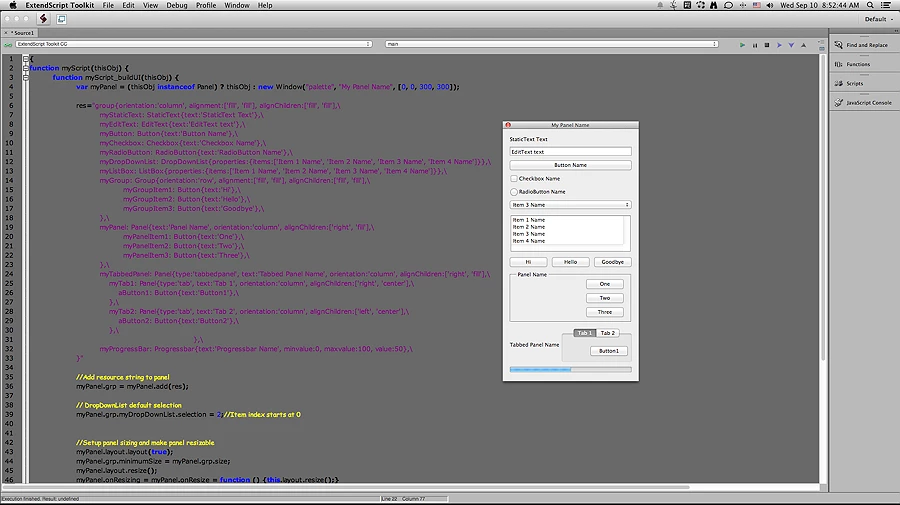The width and height of the screenshot is (900, 505).
Task: Click the Hi button
Action: pos(528,262)
